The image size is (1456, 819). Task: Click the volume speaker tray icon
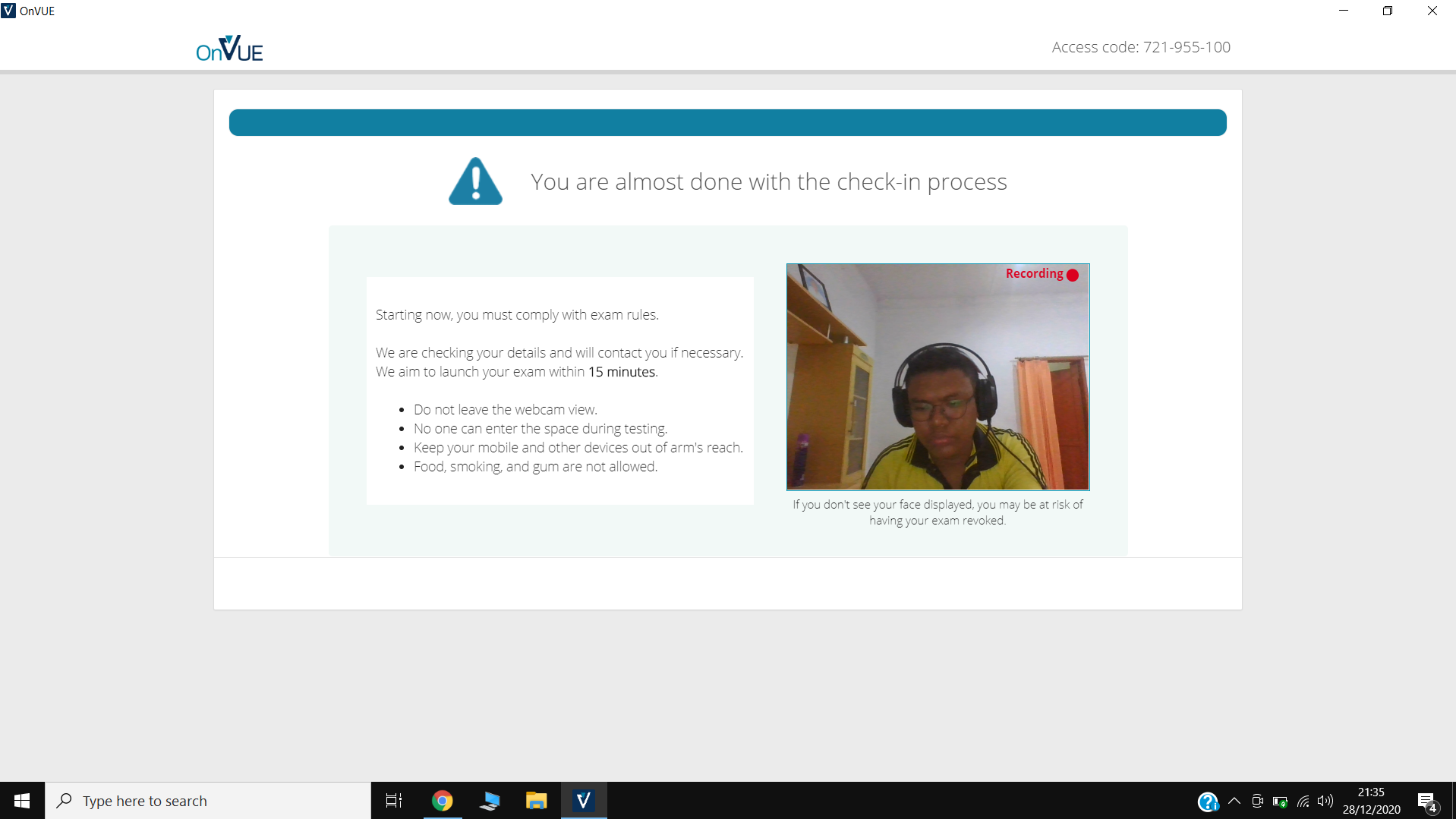1325,801
